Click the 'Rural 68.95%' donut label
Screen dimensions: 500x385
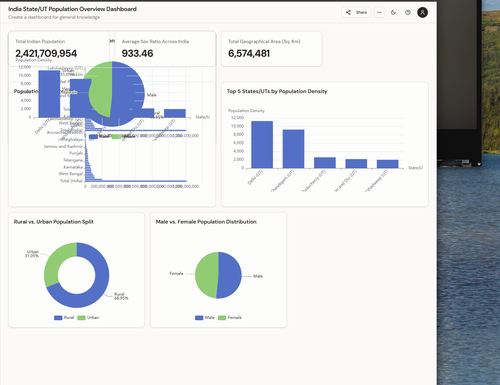point(121,296)
